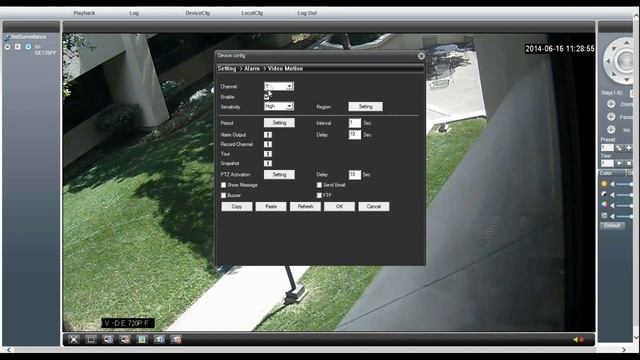640x360 pixels.
Task: Click the Refresh button
Action: [305, 207]
